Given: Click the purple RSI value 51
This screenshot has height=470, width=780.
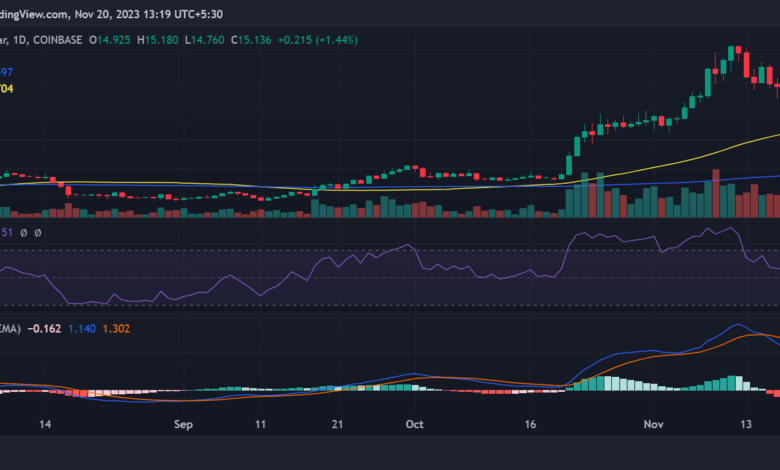Looking at the screenshot, I should point(7,232).
